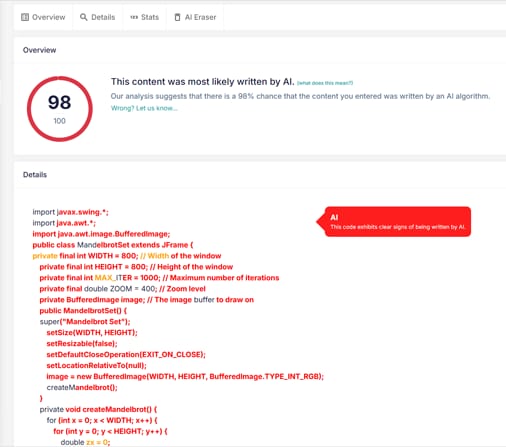
Task: Open the Overview tab
Action: point(43,17)
